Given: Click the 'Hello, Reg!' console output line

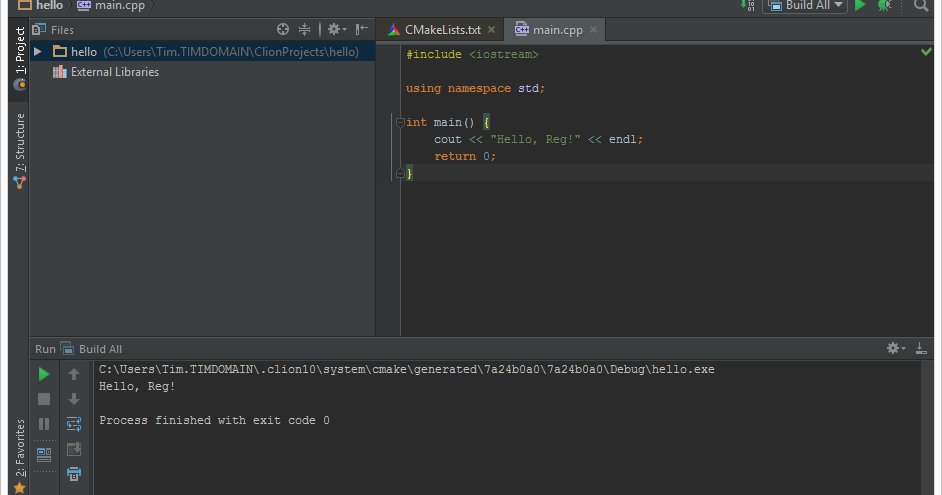Looking at the screenshot, I should coord(137,386).
